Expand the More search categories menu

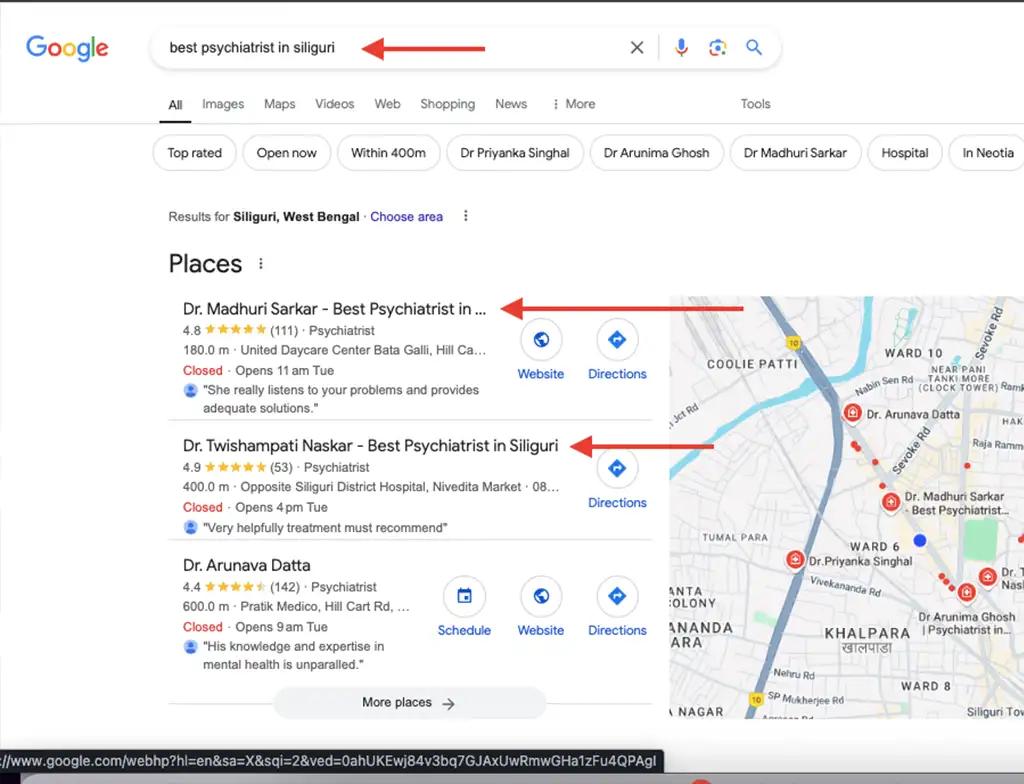[573, 104]
